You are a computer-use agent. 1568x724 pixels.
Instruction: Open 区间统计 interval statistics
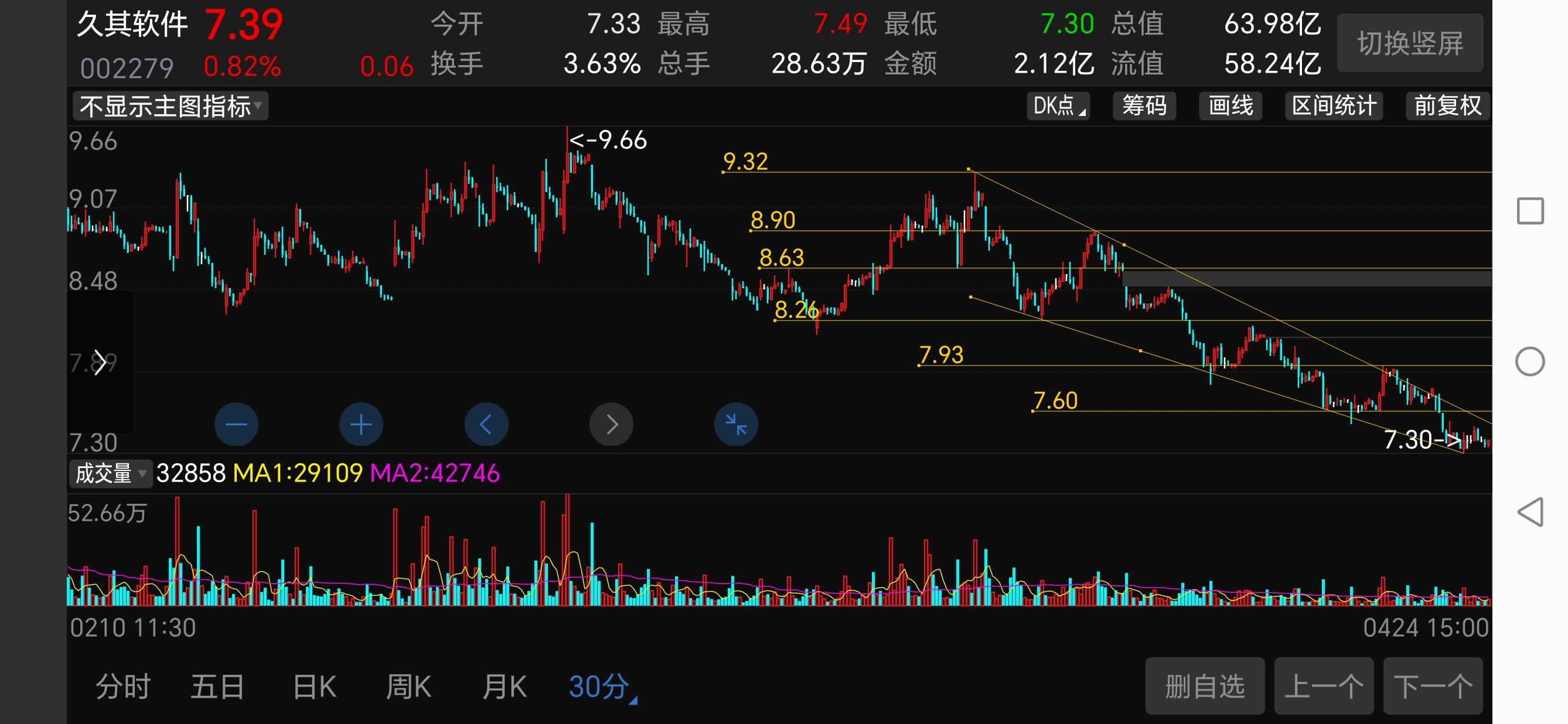coord(1334,106)
